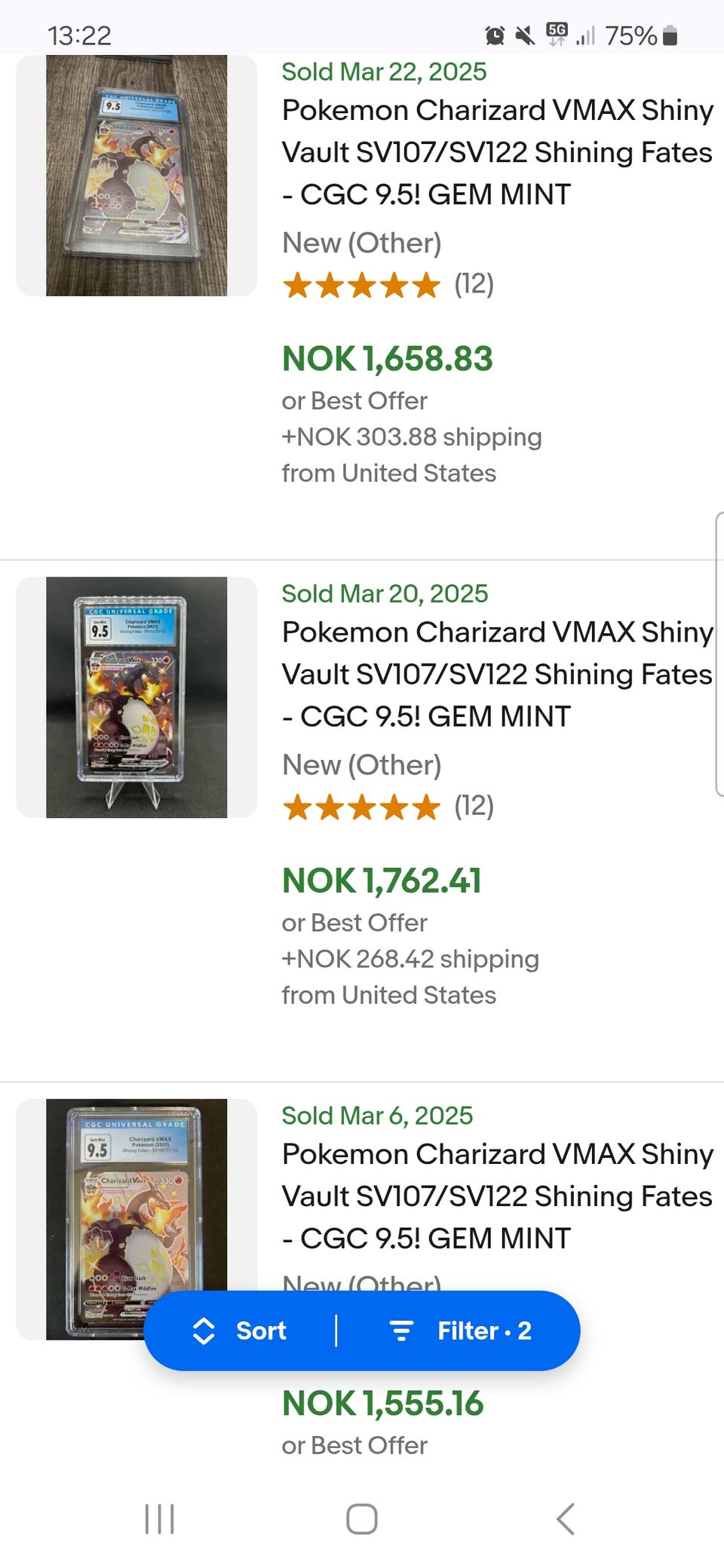Tap the Android back navigation icon
The height and width of the screenshot is (1568, 724).
(566, 1518)
